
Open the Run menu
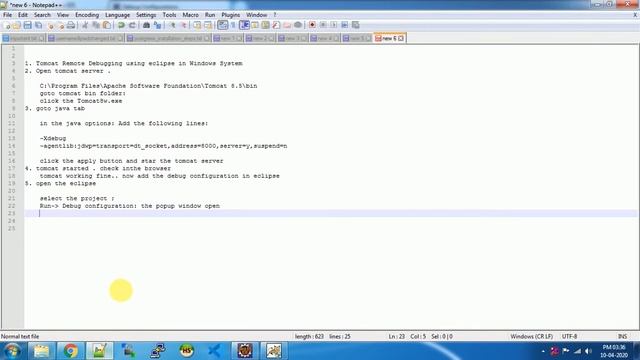pos(210,15)
